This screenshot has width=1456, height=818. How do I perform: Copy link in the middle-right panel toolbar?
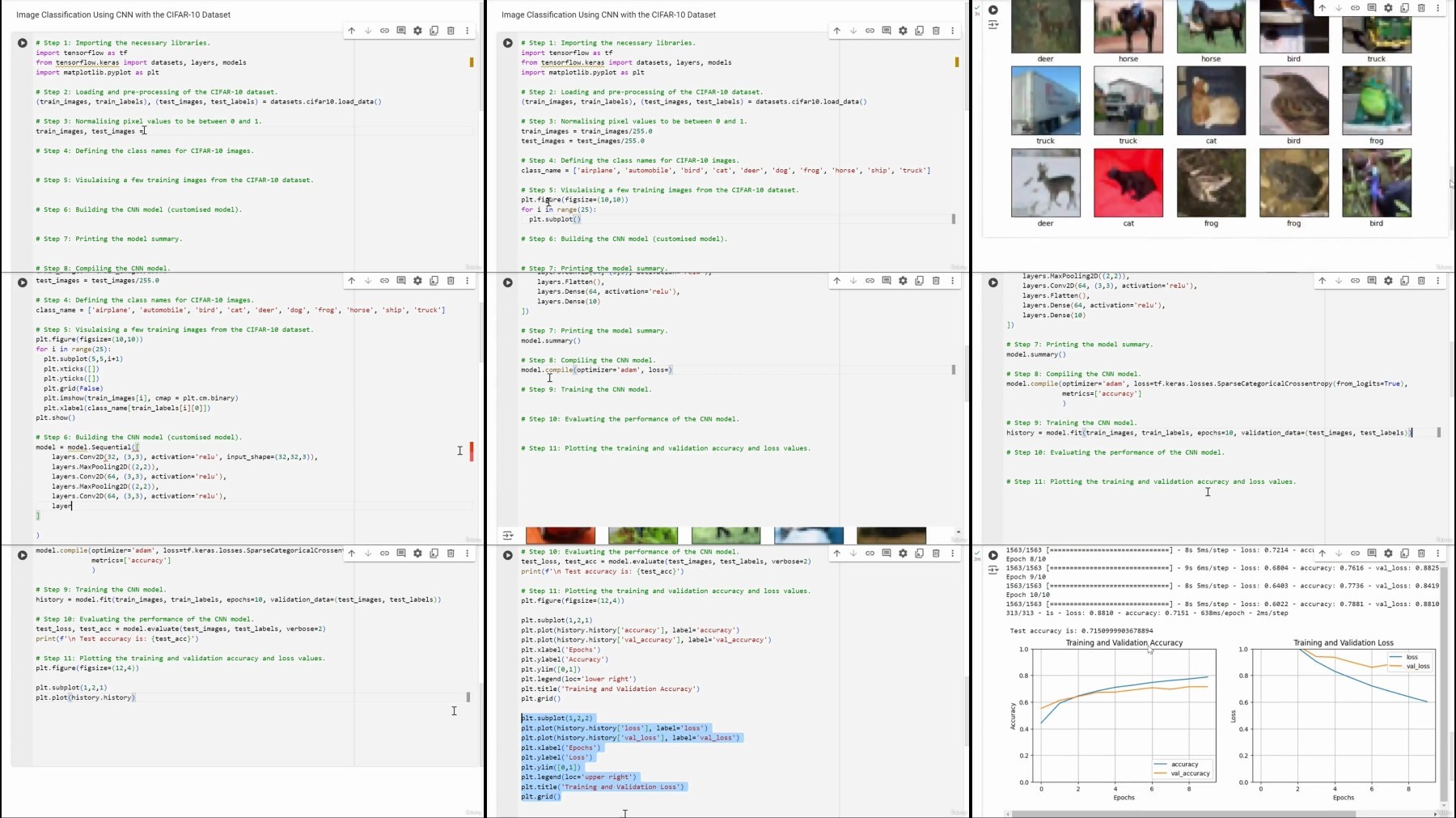coord(1355,281)
